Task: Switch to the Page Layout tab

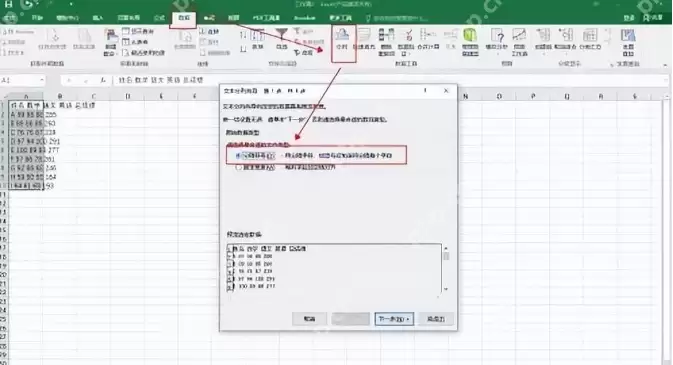Action: point(128,18)
